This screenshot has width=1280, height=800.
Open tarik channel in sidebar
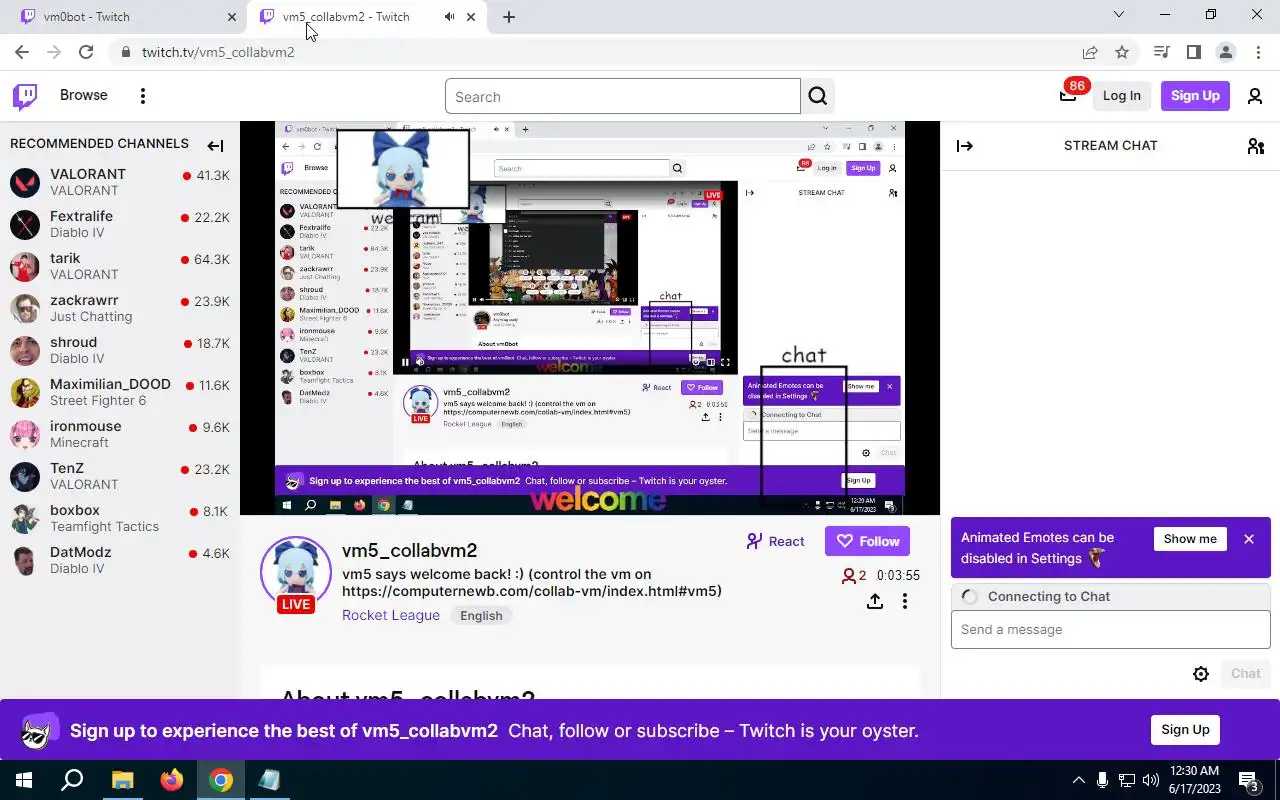click(120, 266)
